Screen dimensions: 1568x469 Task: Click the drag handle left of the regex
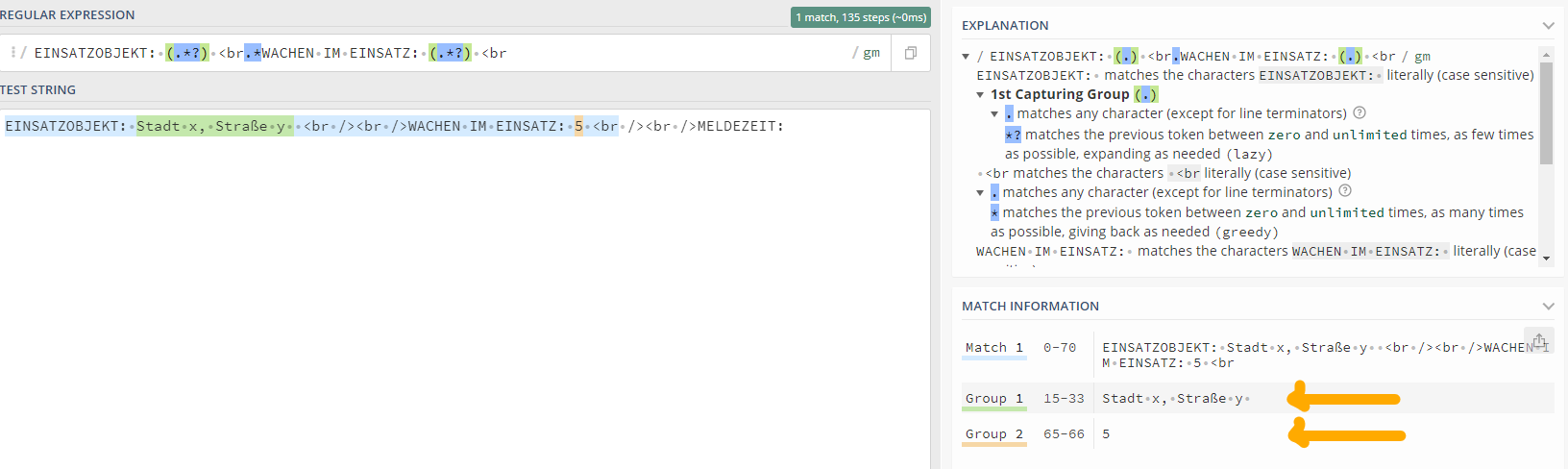(12, 53)
